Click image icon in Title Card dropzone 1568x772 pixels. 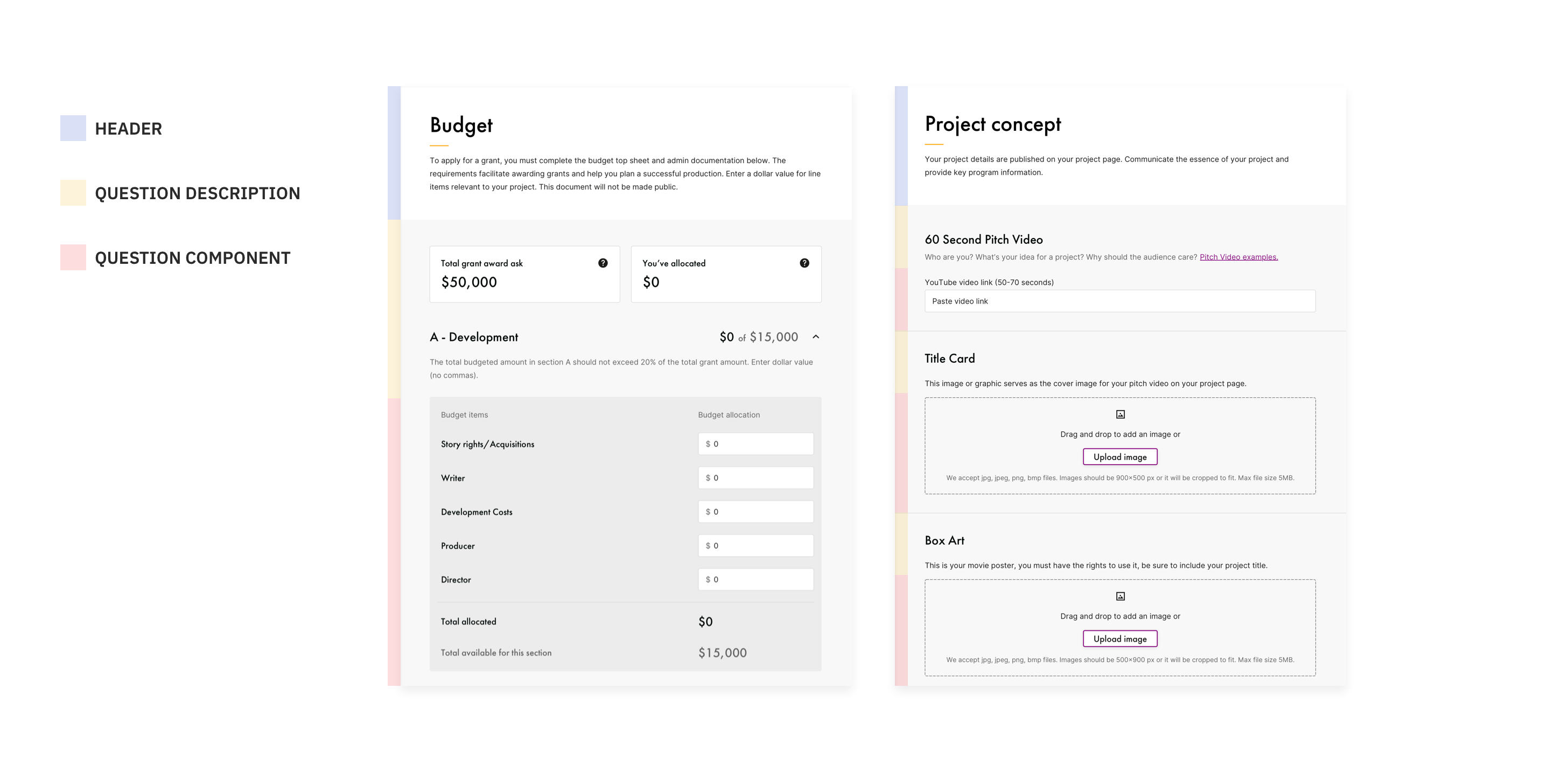click(x=1120, y=415)
